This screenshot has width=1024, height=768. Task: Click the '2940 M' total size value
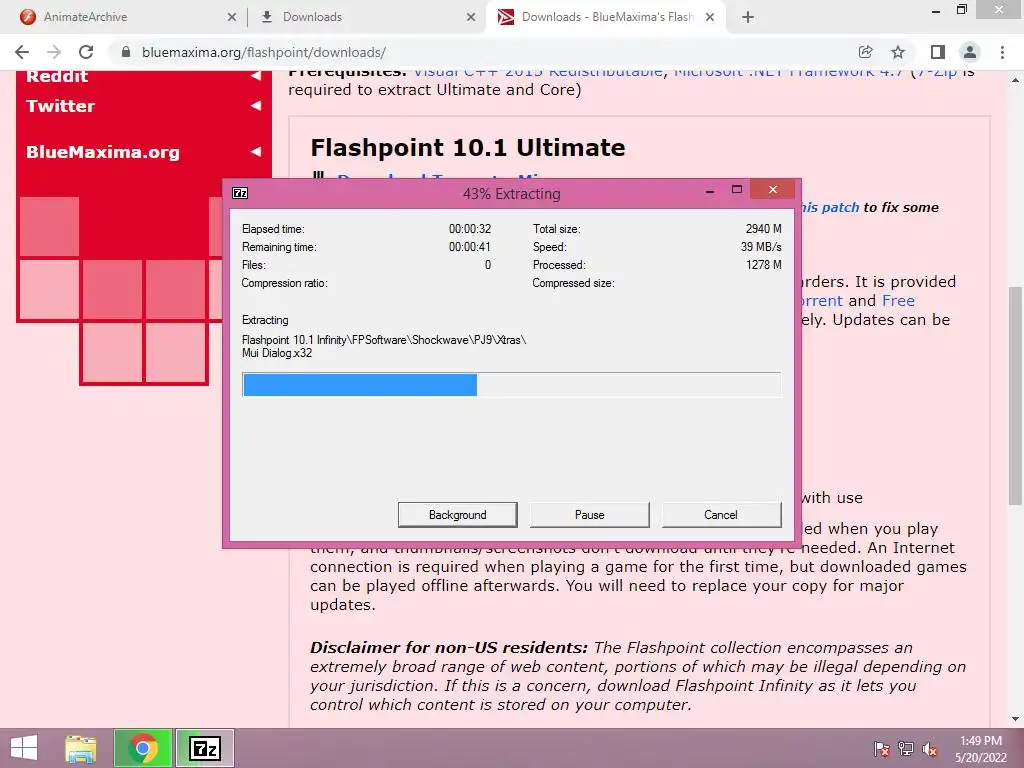click(763, 229)
